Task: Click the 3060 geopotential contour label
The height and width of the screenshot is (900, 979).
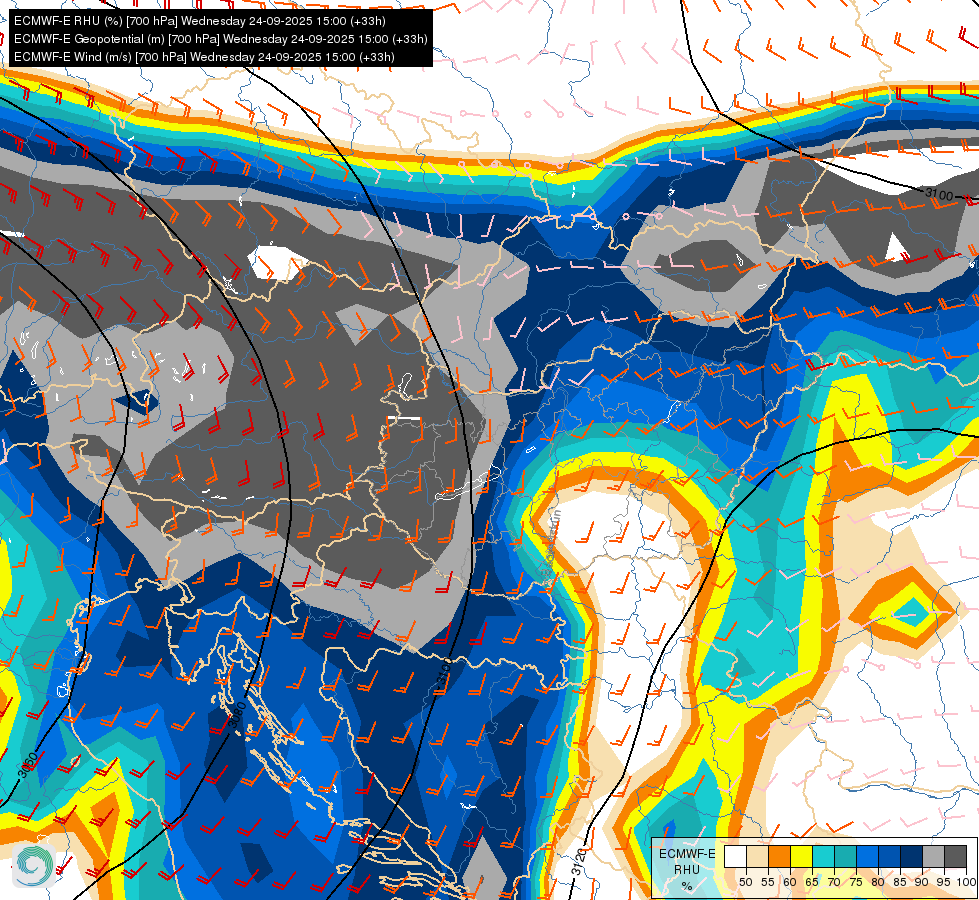Action: tap(27, 766)
